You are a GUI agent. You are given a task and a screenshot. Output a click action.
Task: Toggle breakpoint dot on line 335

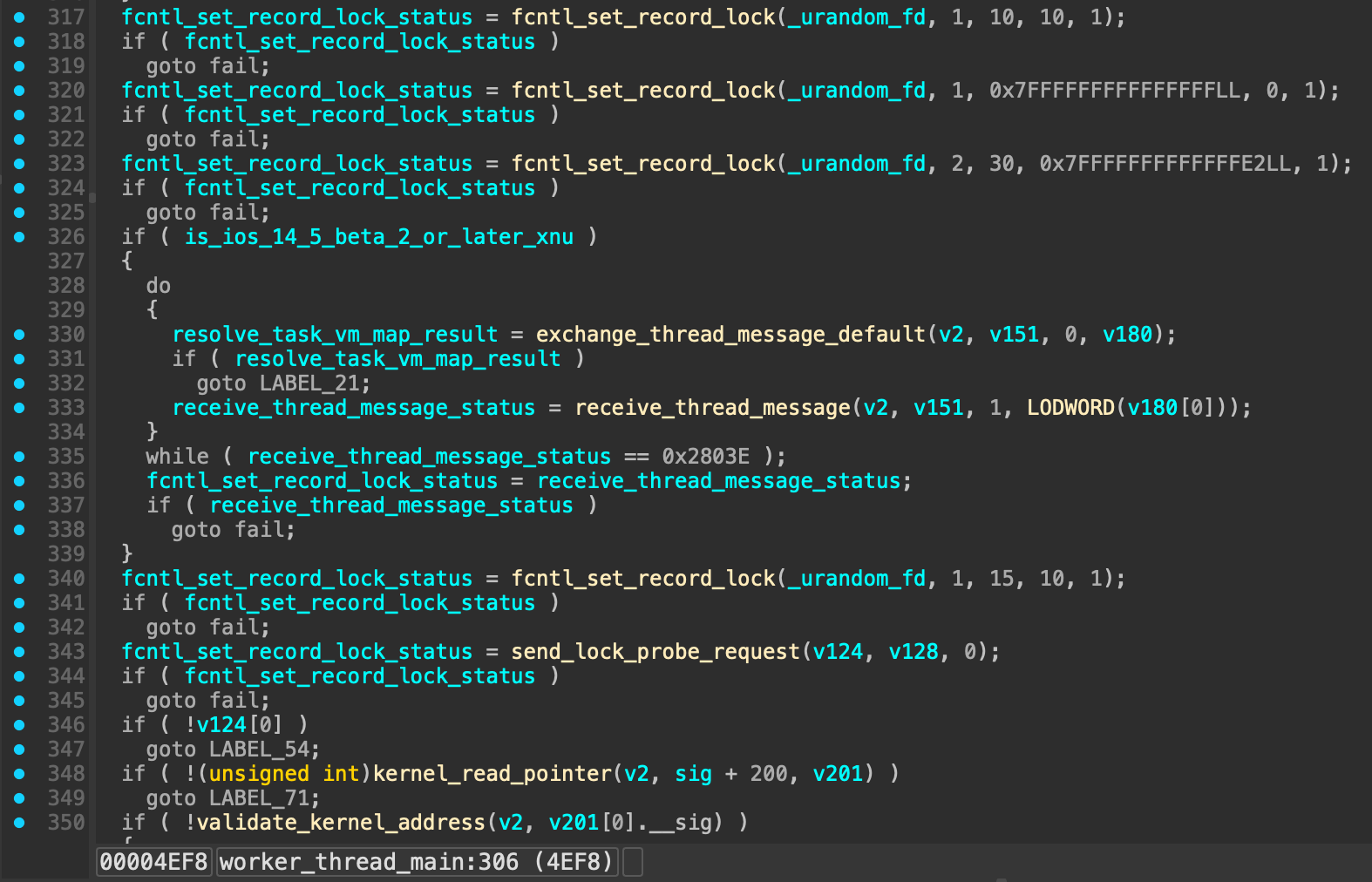click(x=19, y=457)
